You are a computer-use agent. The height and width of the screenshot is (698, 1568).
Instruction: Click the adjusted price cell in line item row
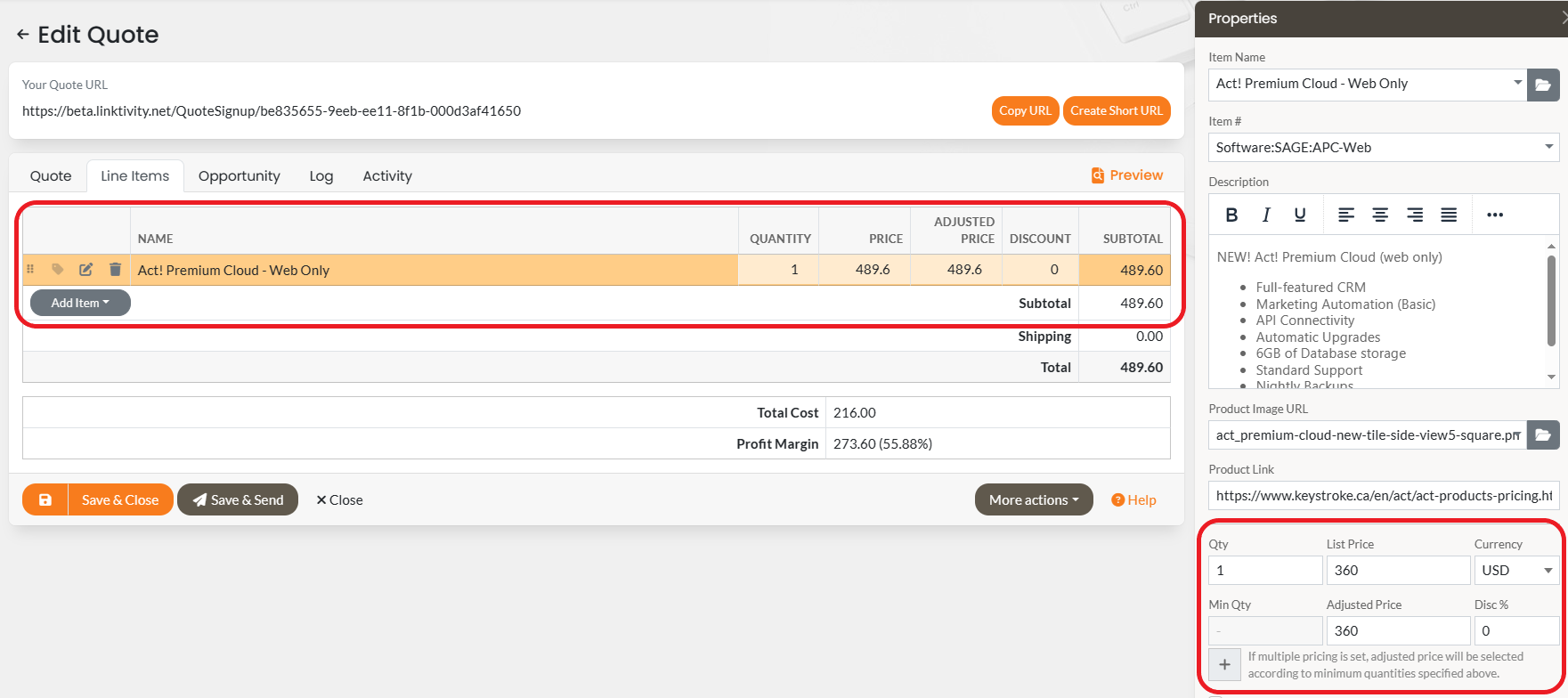coord(956,270)
